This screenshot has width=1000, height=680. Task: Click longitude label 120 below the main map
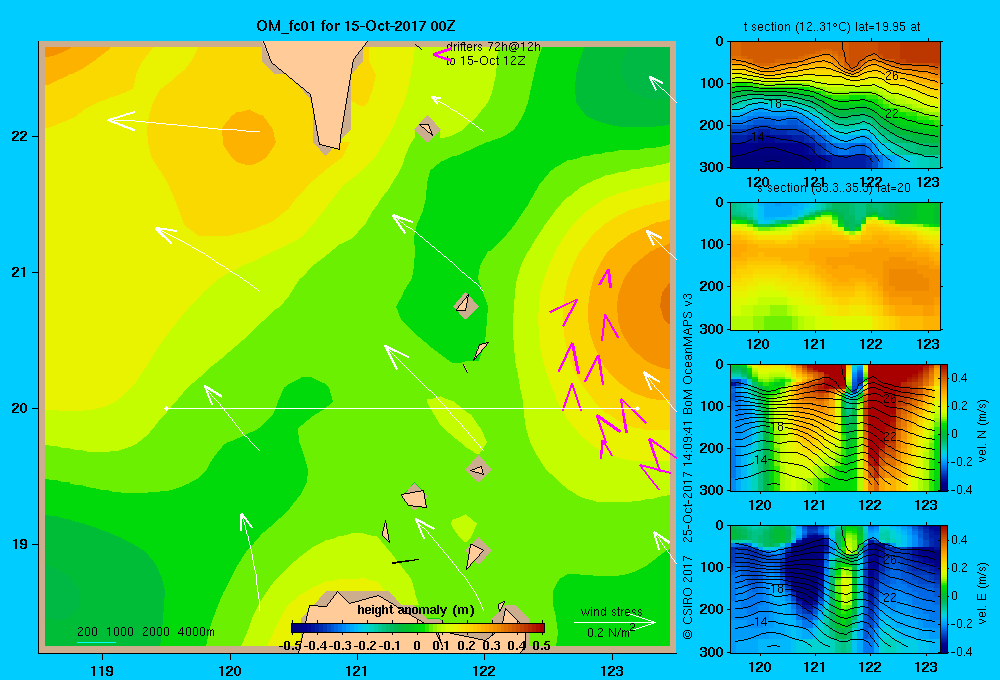pyautogui.click(x=230, y=670)
